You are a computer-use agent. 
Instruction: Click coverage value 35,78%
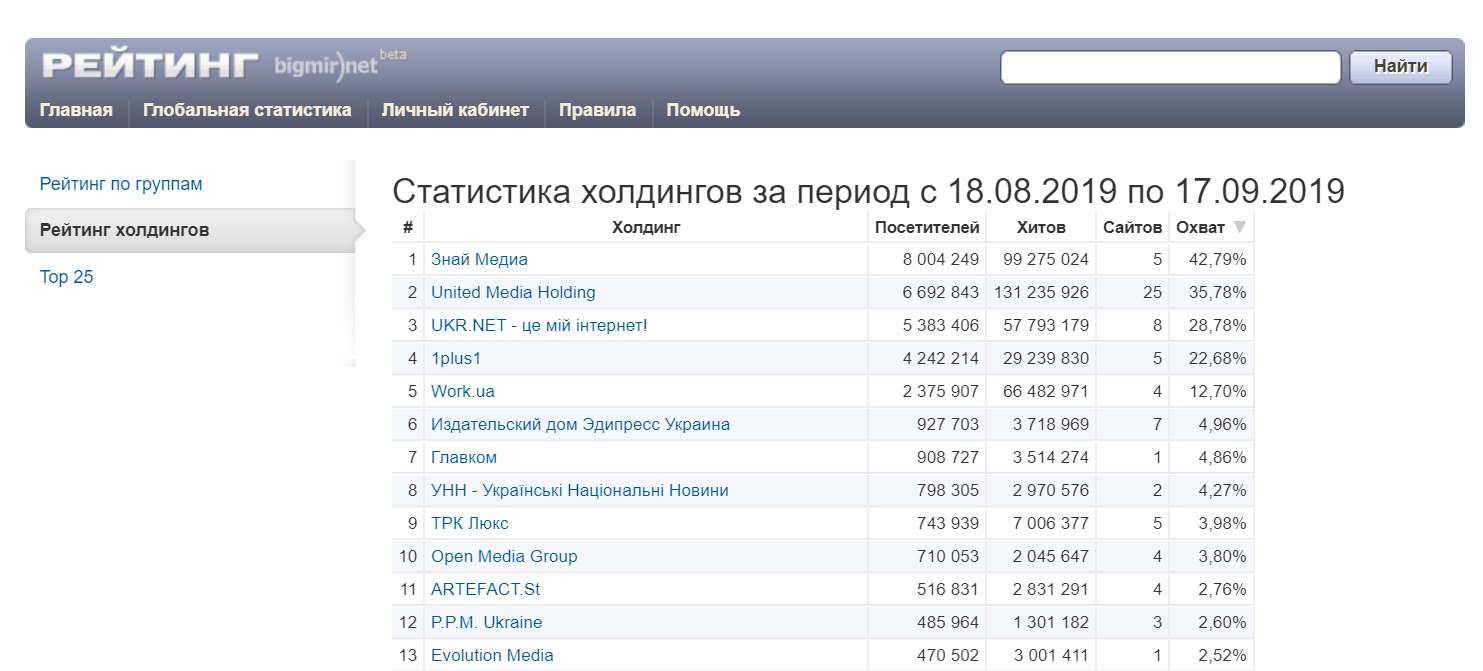[1217, 292]
